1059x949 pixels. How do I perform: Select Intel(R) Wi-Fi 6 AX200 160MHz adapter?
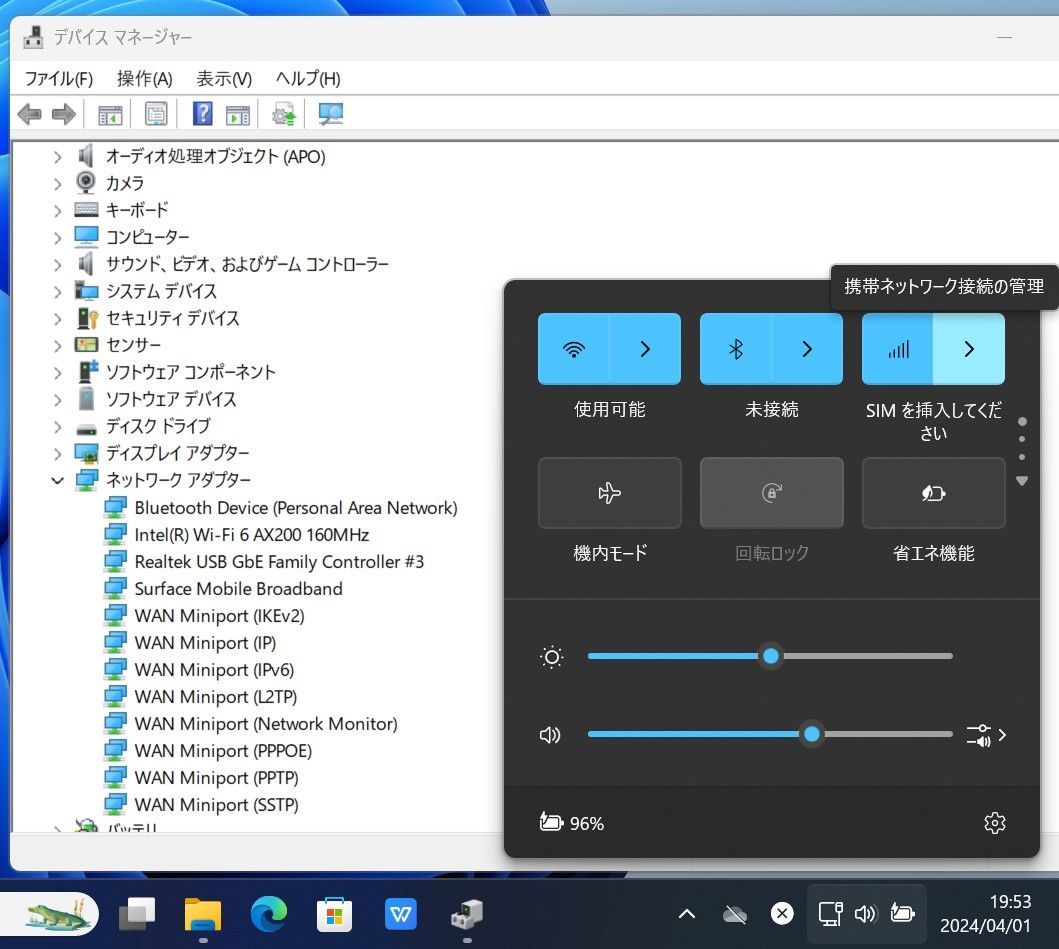pyautogui.click(x=251, y=535)
